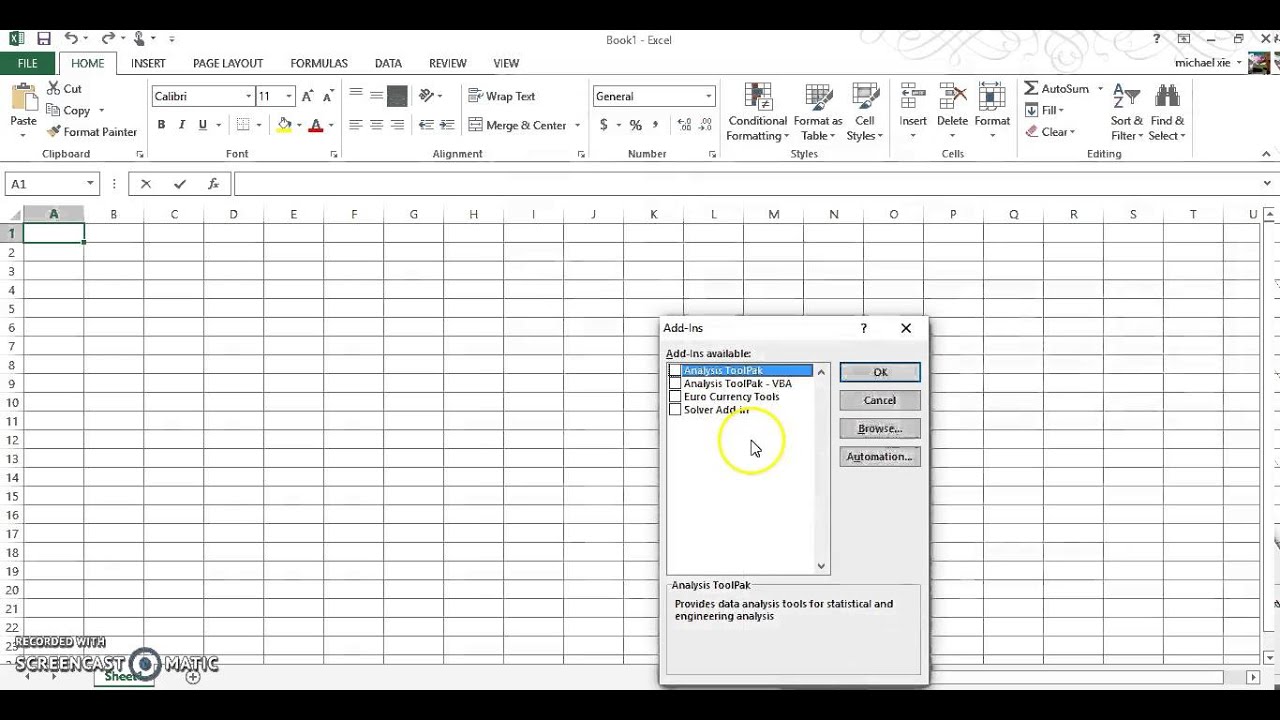Click OK in Add-Ins dialog
Viewport: 1280px width, 720px height.
880,372
